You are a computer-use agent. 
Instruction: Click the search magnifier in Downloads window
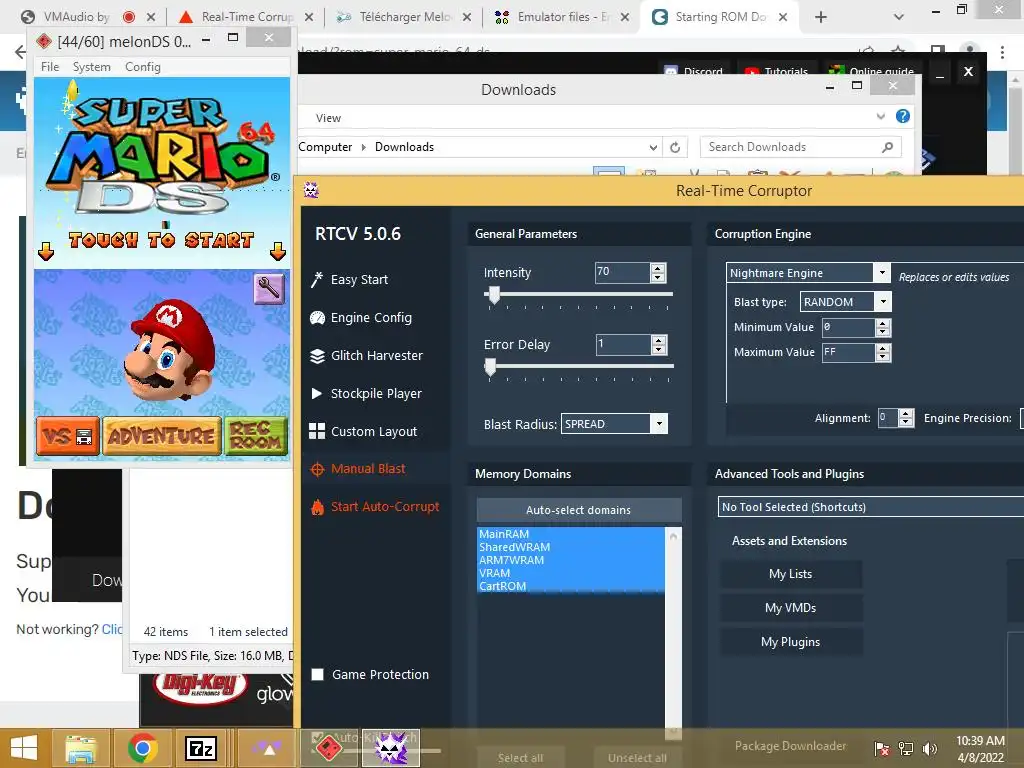(x=887, y=147)
